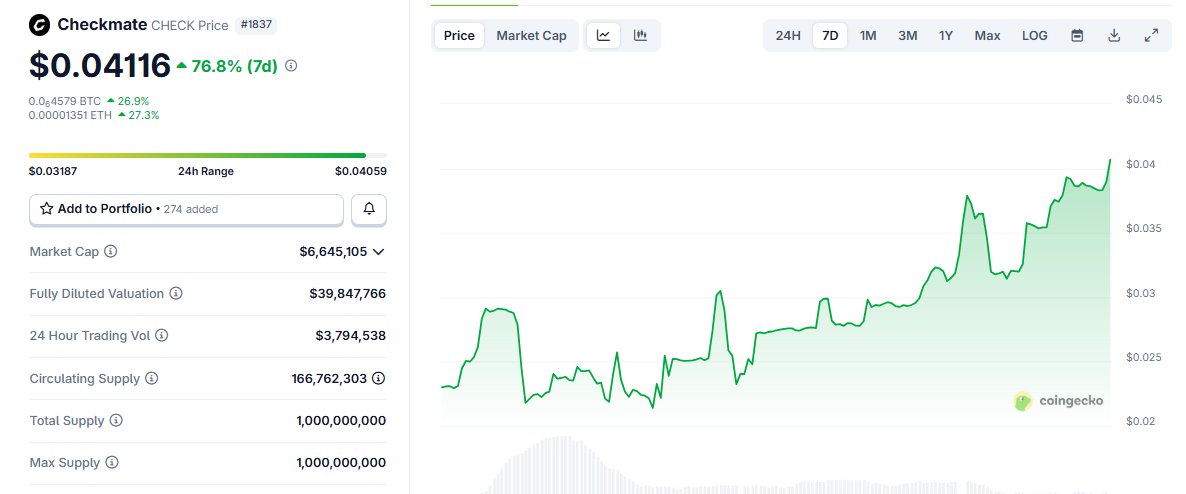The width and height of the screenshot is (1186, 494).
Task: Switch to line chart view icon
Action: 604,36
